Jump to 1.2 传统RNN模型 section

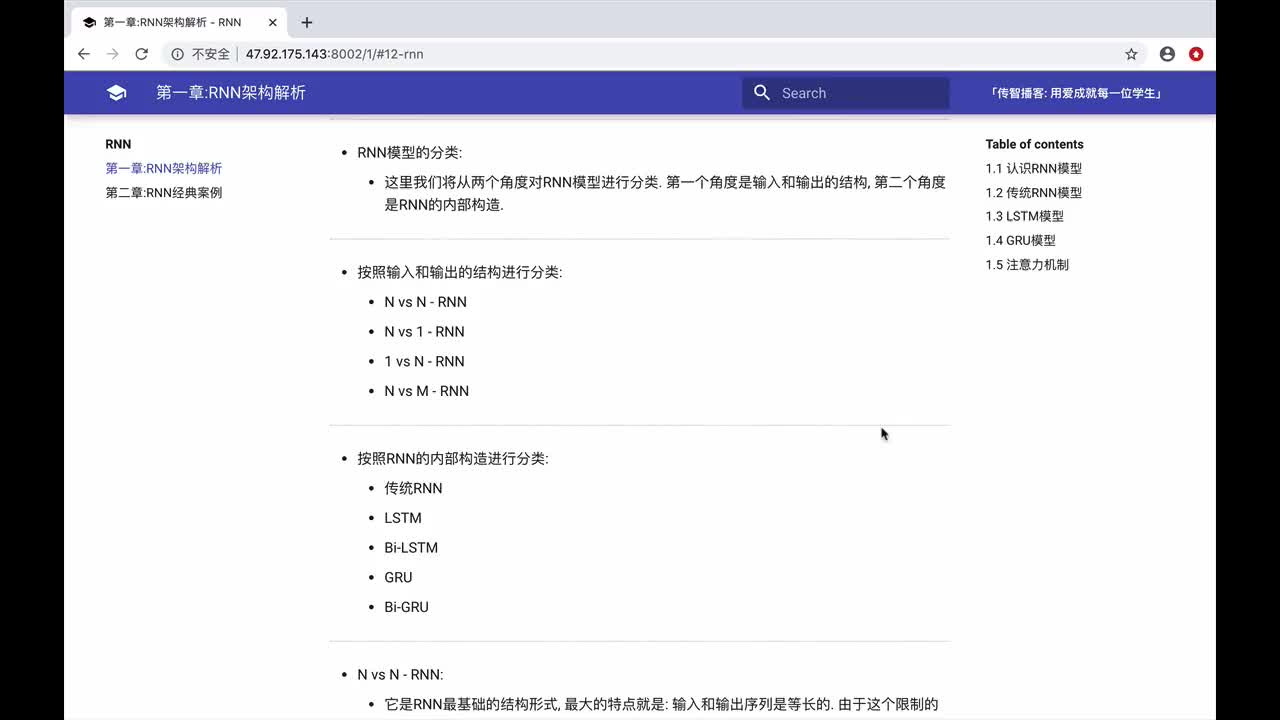[x=1034, y=193]
